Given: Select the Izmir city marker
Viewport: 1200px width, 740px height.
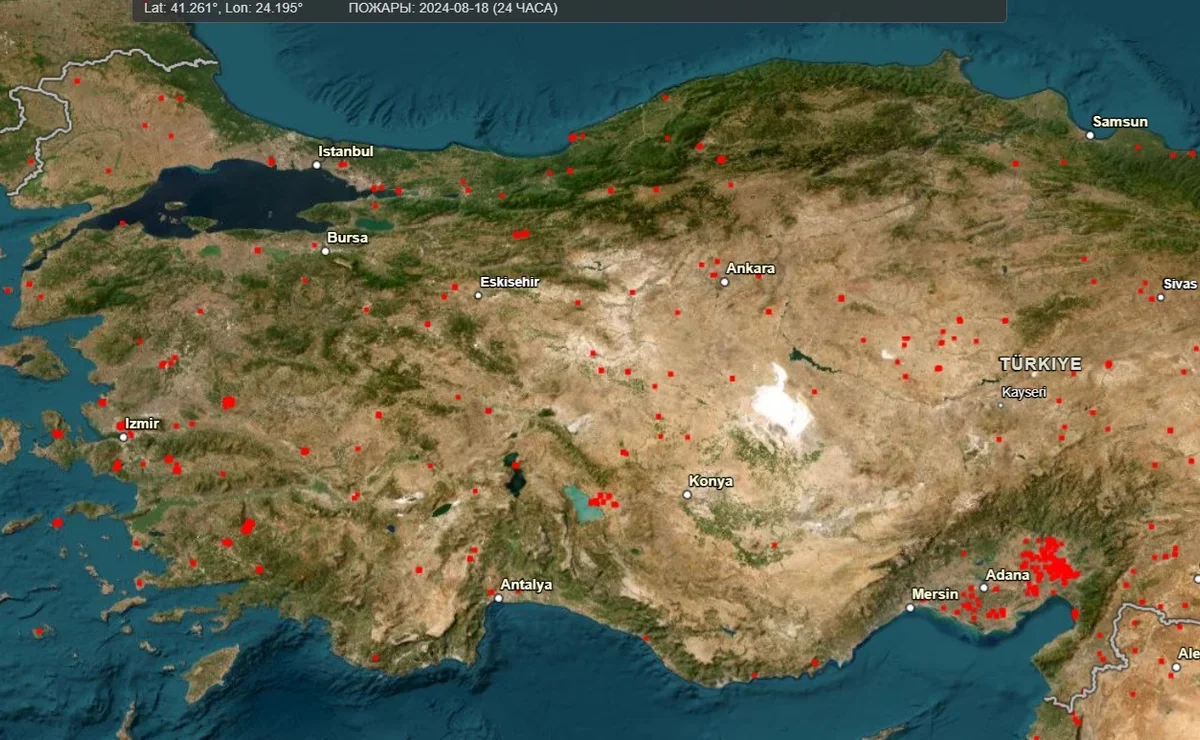Looking at the screenshot, I should pyautogui.click(x=123, y=437).
